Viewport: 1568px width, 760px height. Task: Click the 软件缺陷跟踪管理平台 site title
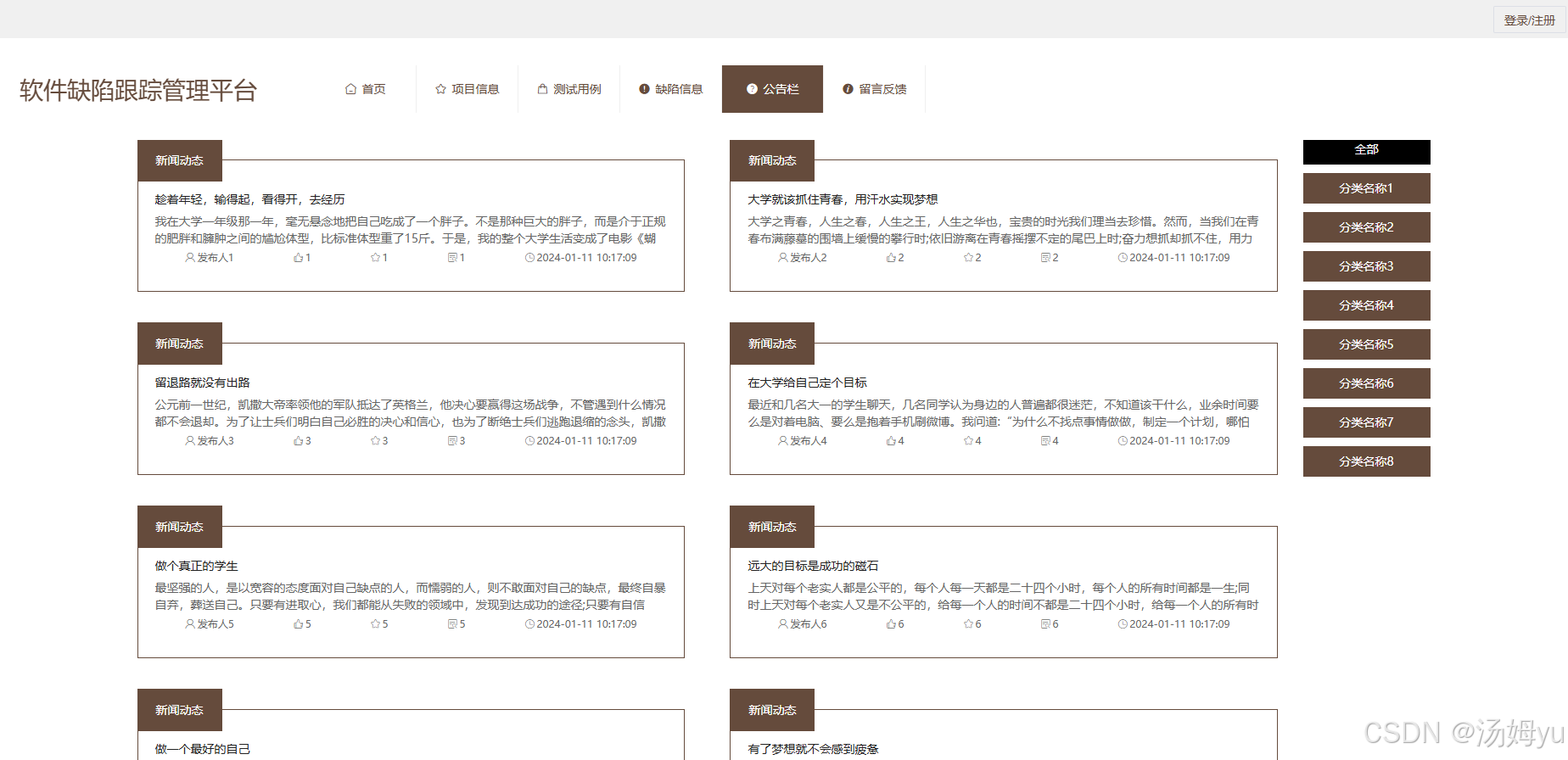[138, 90]
